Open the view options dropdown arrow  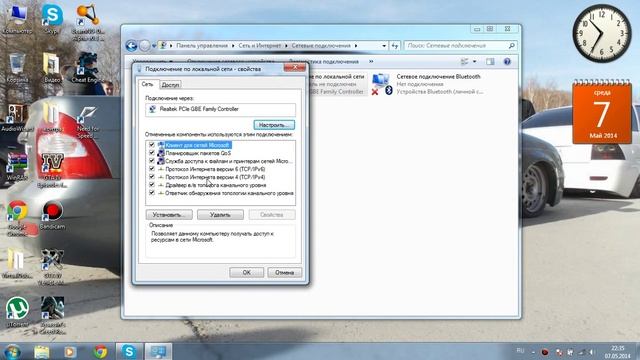[474, 62]
